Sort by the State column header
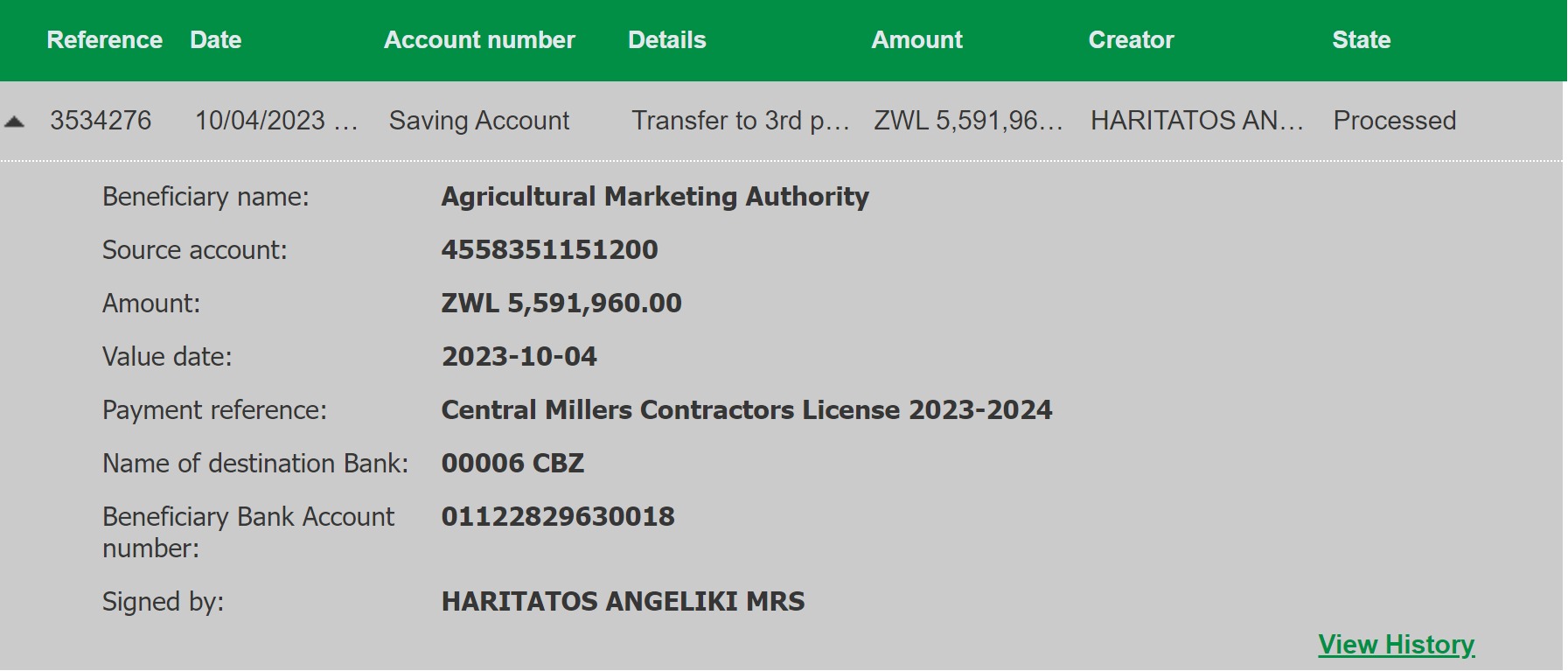The width and height of the screenshot is (1568, 671). point(1361,40)
